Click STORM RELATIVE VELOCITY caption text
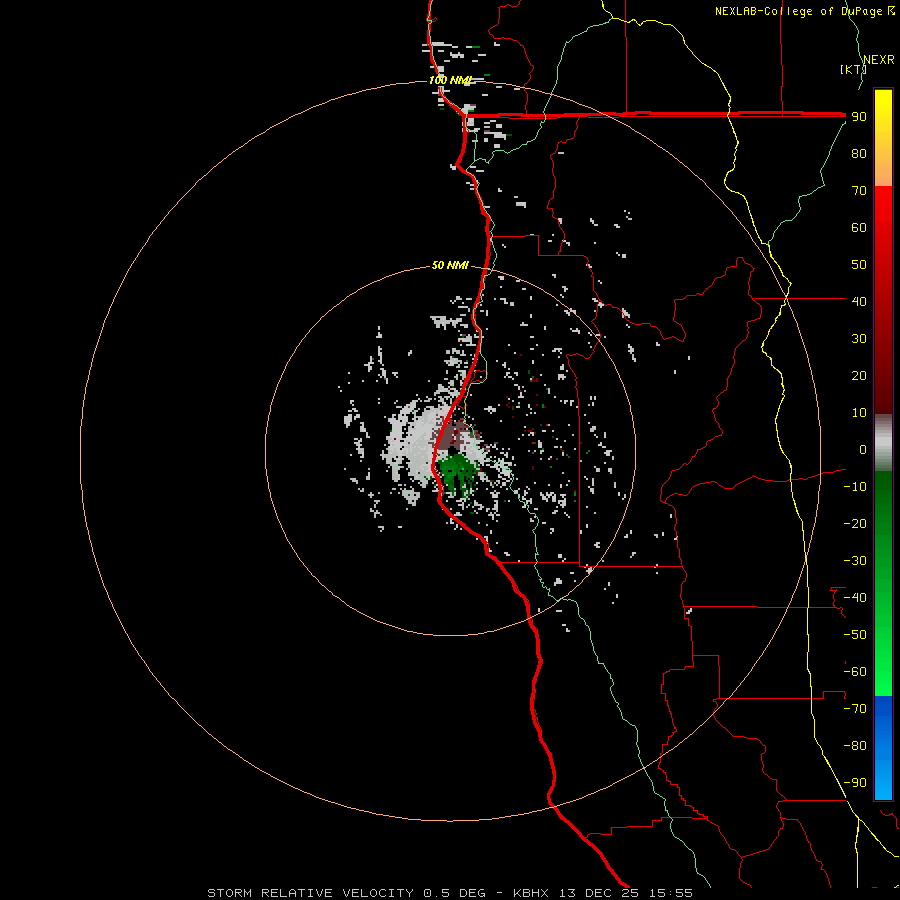The image size is (900, 900). (311, 893)
